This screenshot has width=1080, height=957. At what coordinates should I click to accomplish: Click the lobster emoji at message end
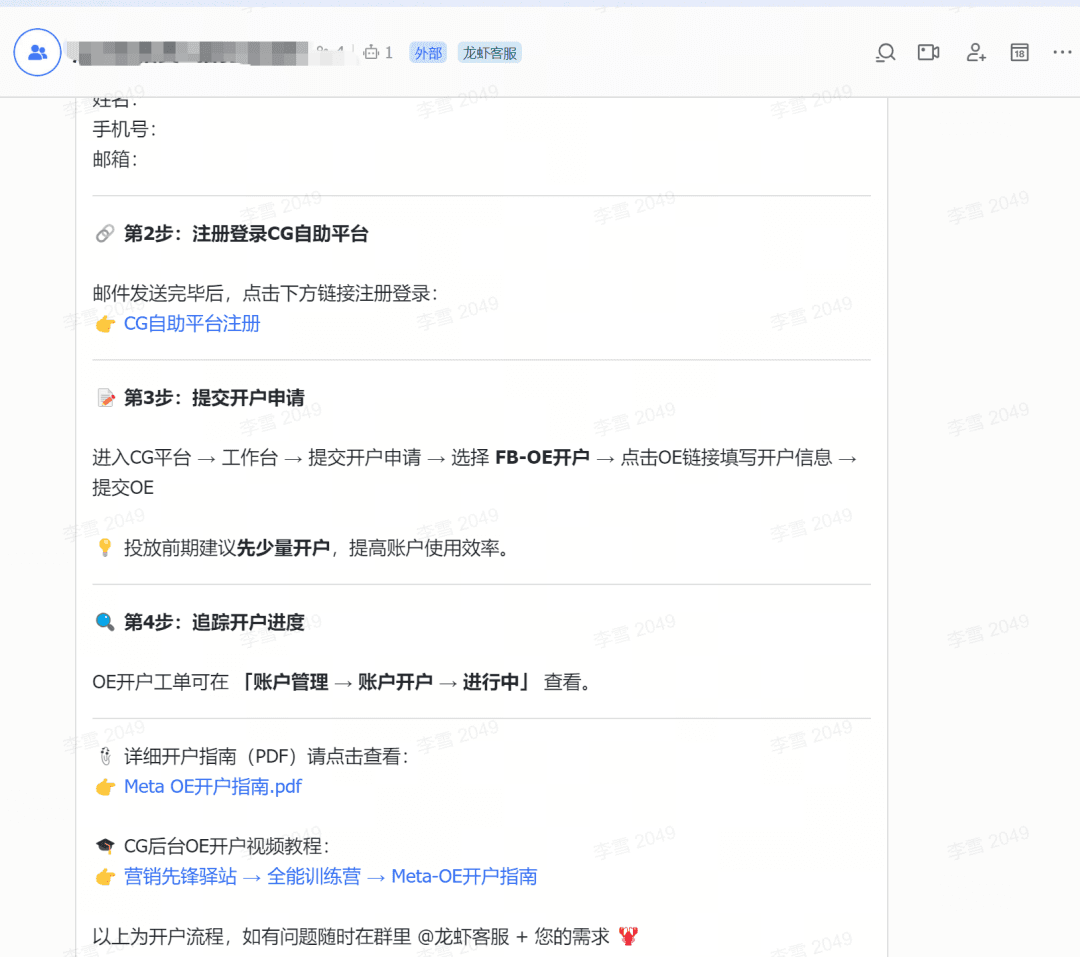[628, 936]
